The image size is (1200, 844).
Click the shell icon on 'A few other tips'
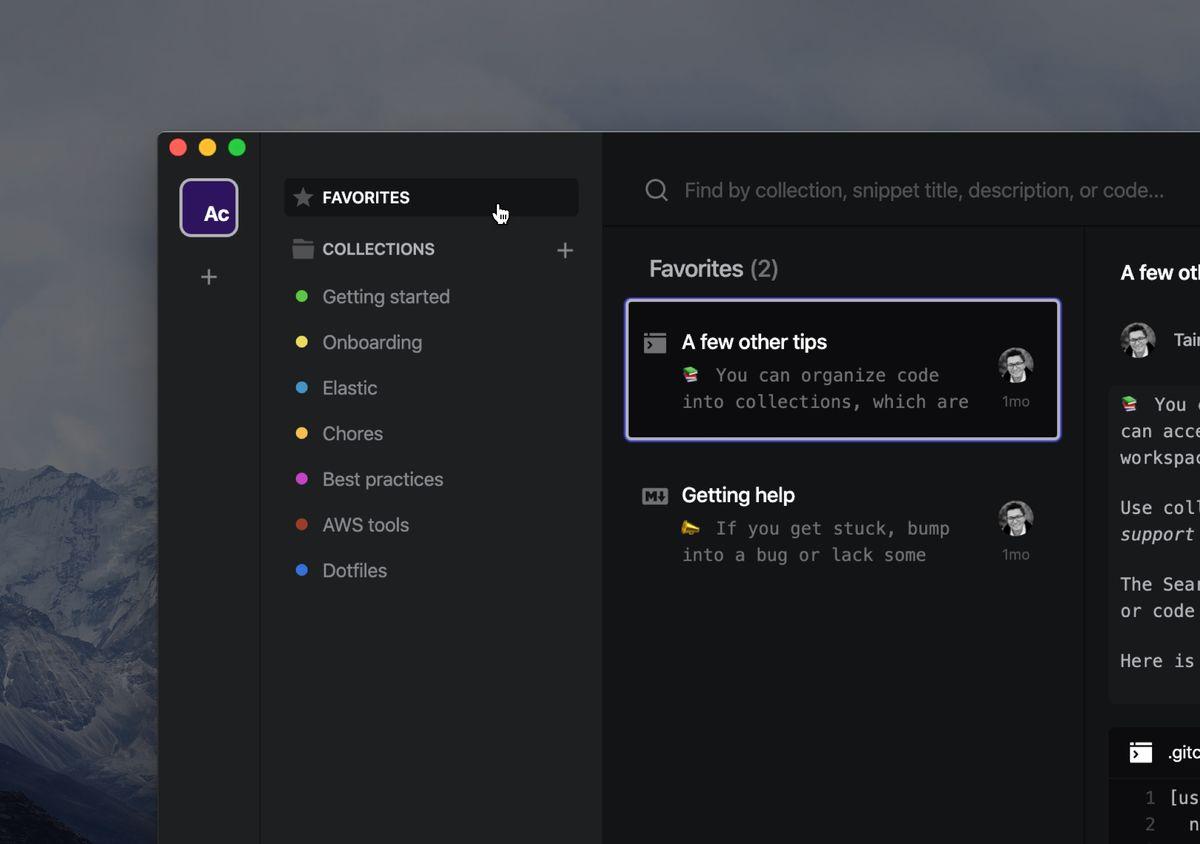click(655, 343)
